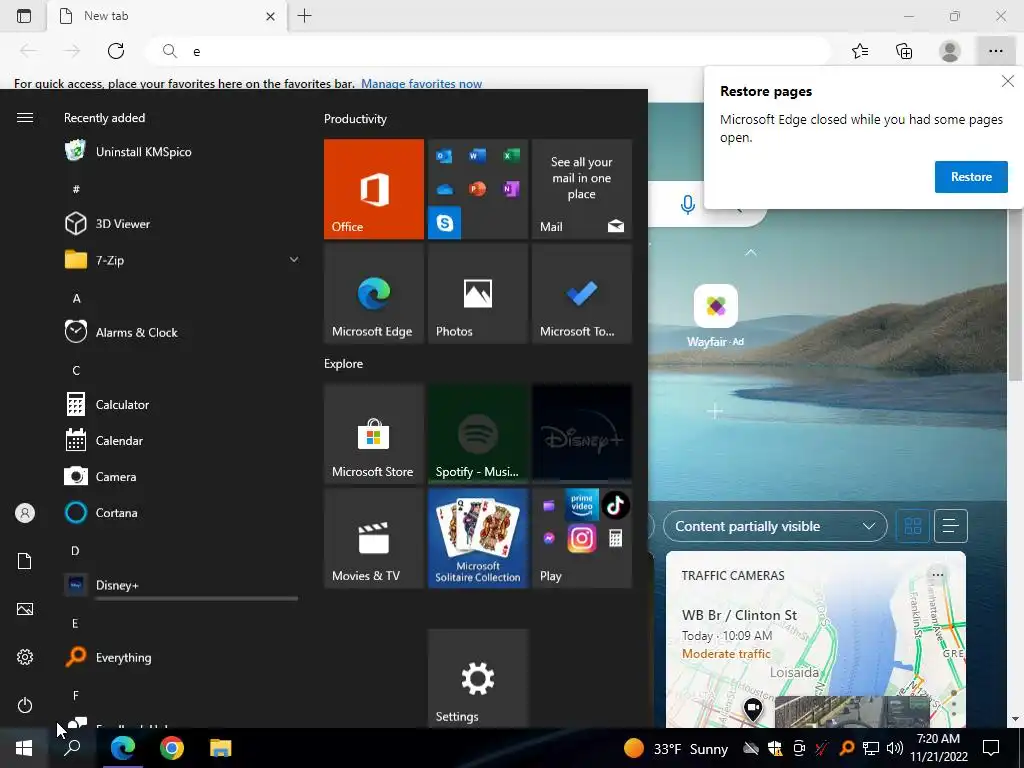1024x768 pixels.
Task: Open Edge Settings and more menu
Action: (x=995, y=51)
